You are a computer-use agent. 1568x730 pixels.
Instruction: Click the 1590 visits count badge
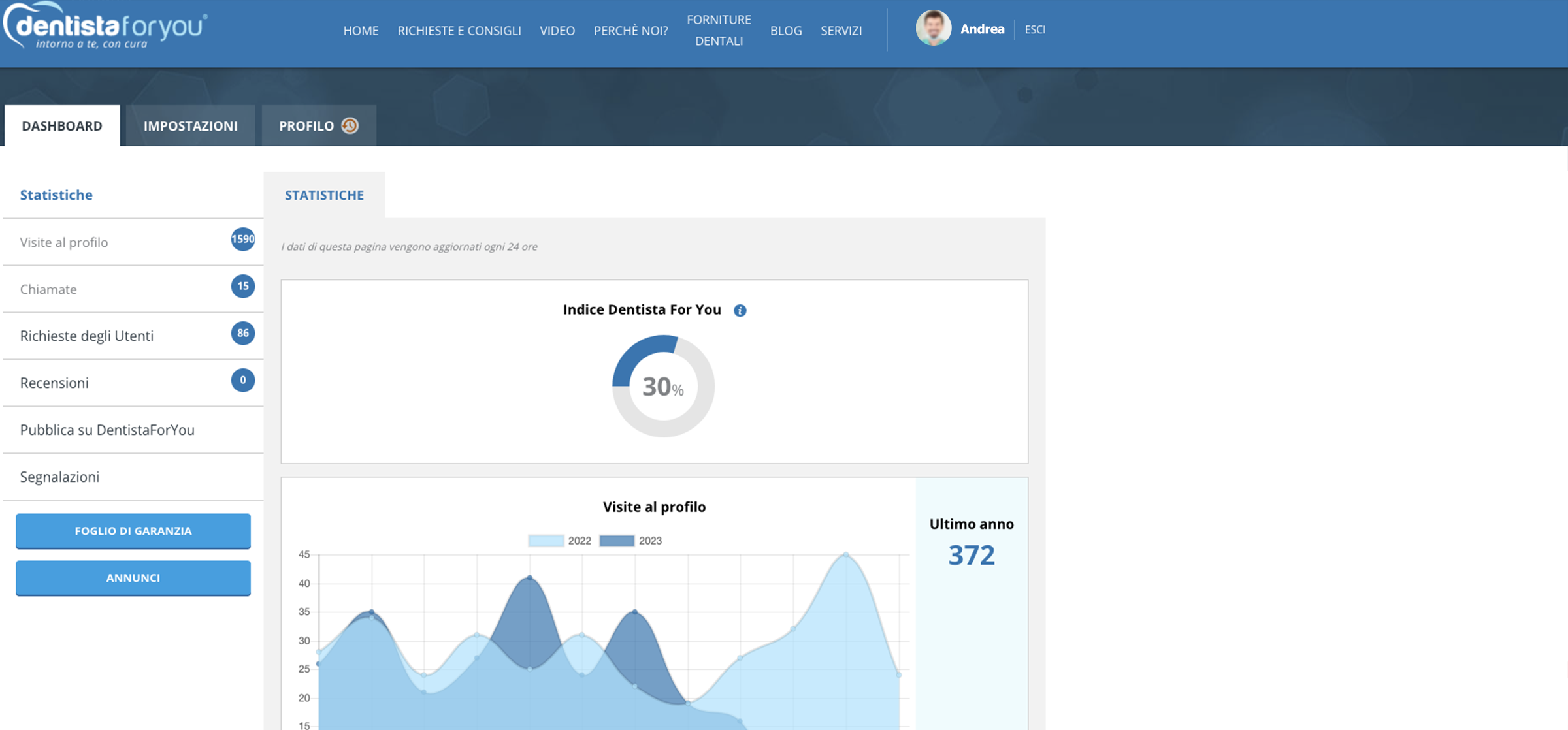coord(242,239)
